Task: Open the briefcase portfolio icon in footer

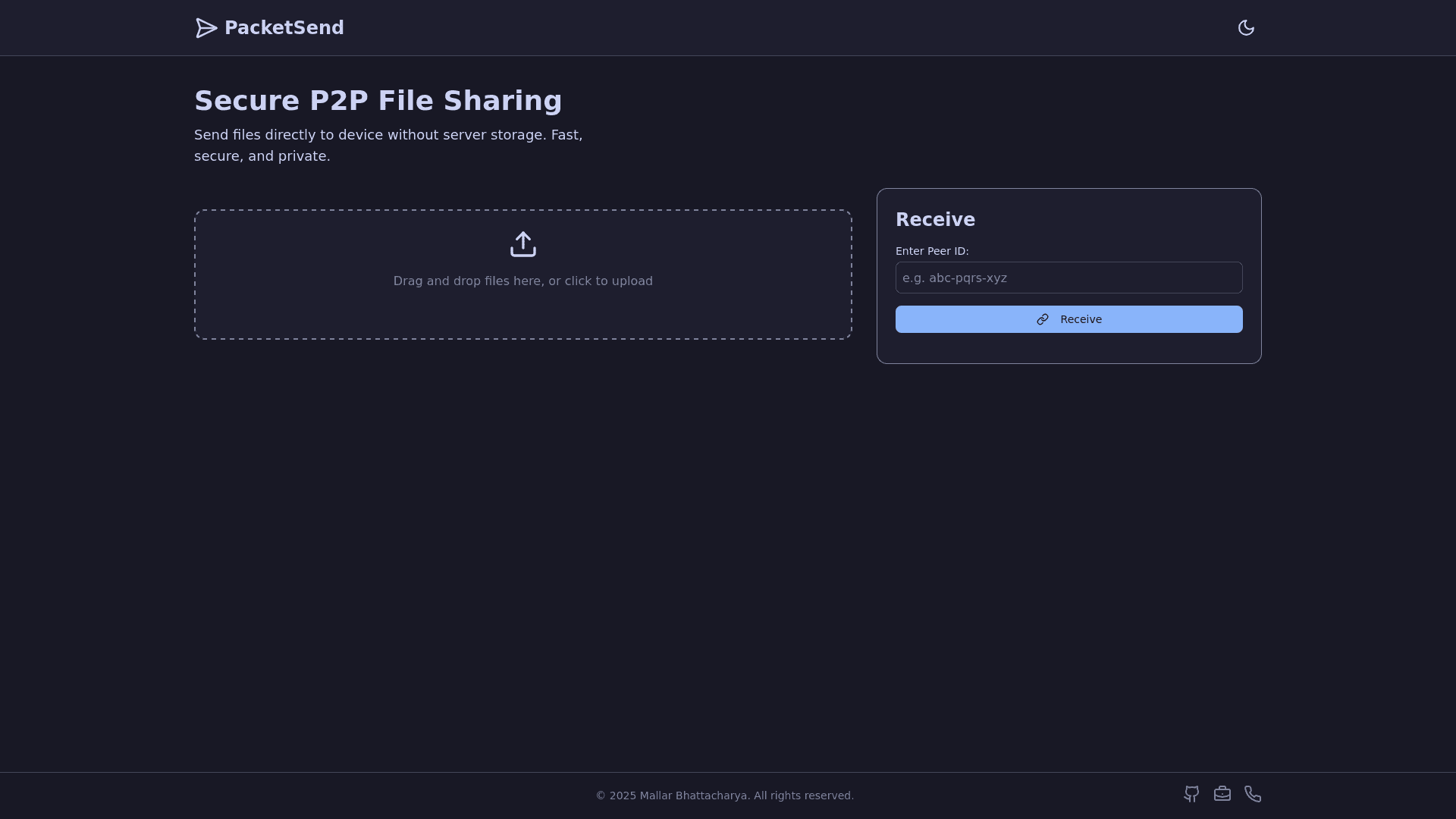Action: (1222, 794)
